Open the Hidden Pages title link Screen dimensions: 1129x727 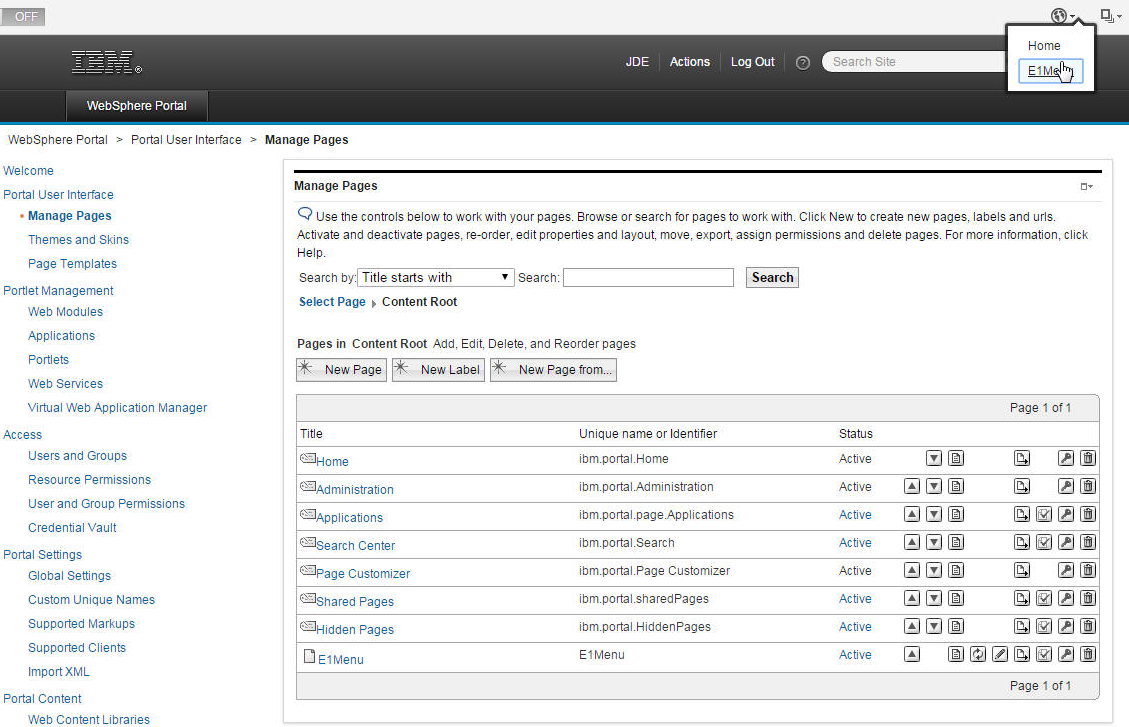[x=355, y=630]
